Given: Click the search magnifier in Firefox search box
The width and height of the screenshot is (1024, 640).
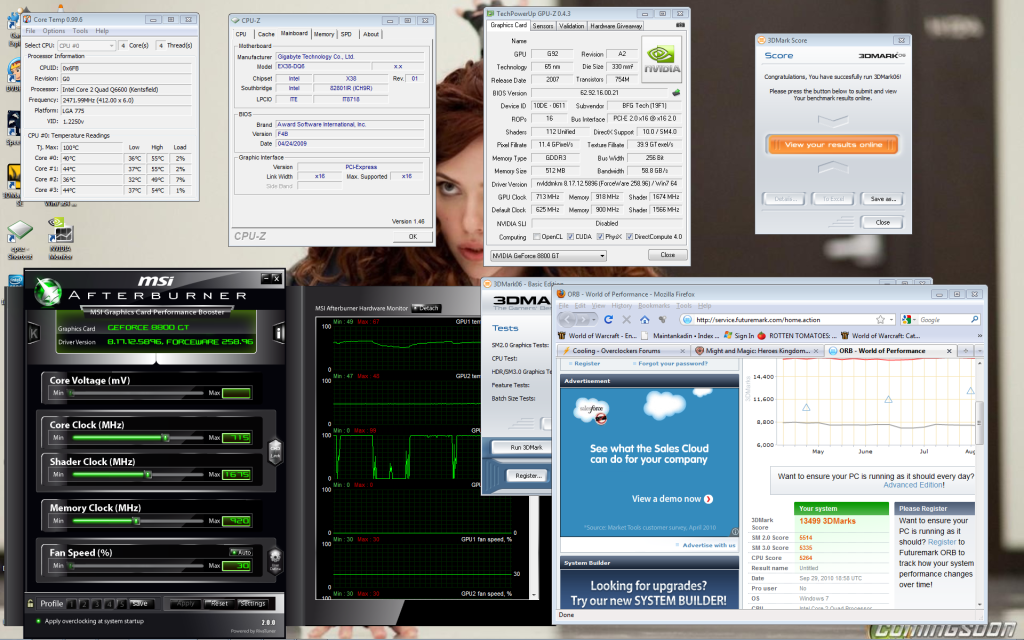Looking at the screenshot, I should click(974, 319).
